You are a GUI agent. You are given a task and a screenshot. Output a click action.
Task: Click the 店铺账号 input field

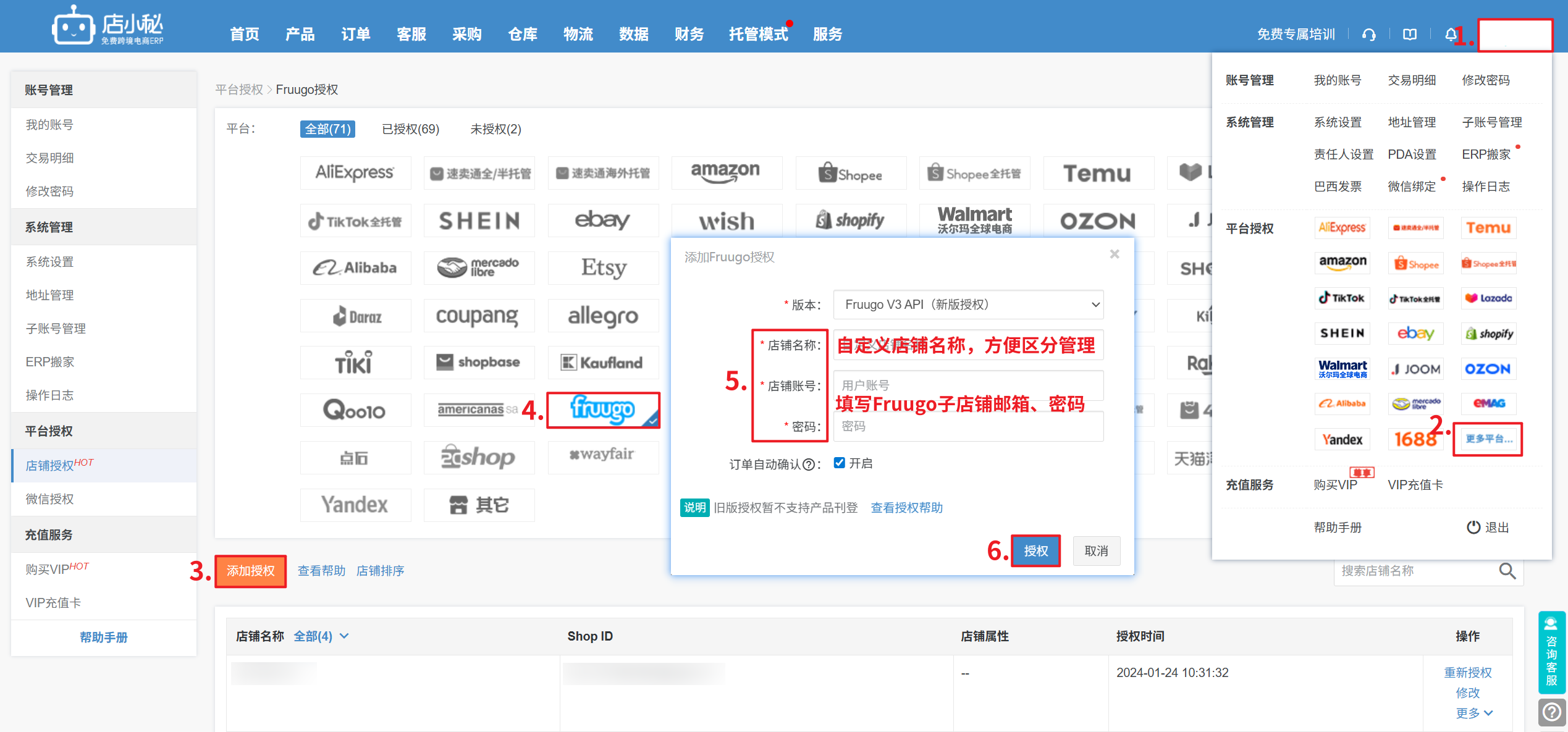[967, 385]
